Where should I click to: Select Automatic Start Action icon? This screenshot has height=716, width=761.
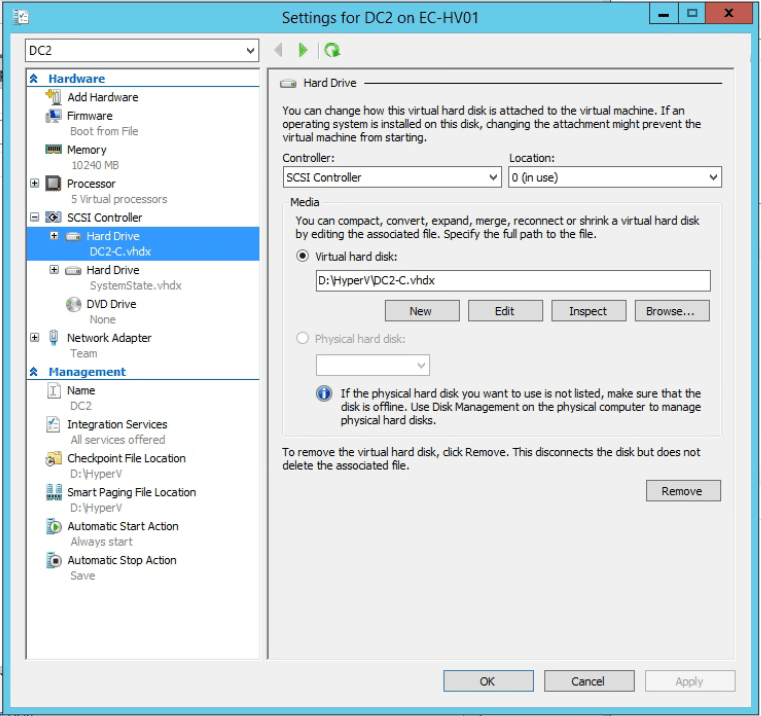[x=54, y=527]
